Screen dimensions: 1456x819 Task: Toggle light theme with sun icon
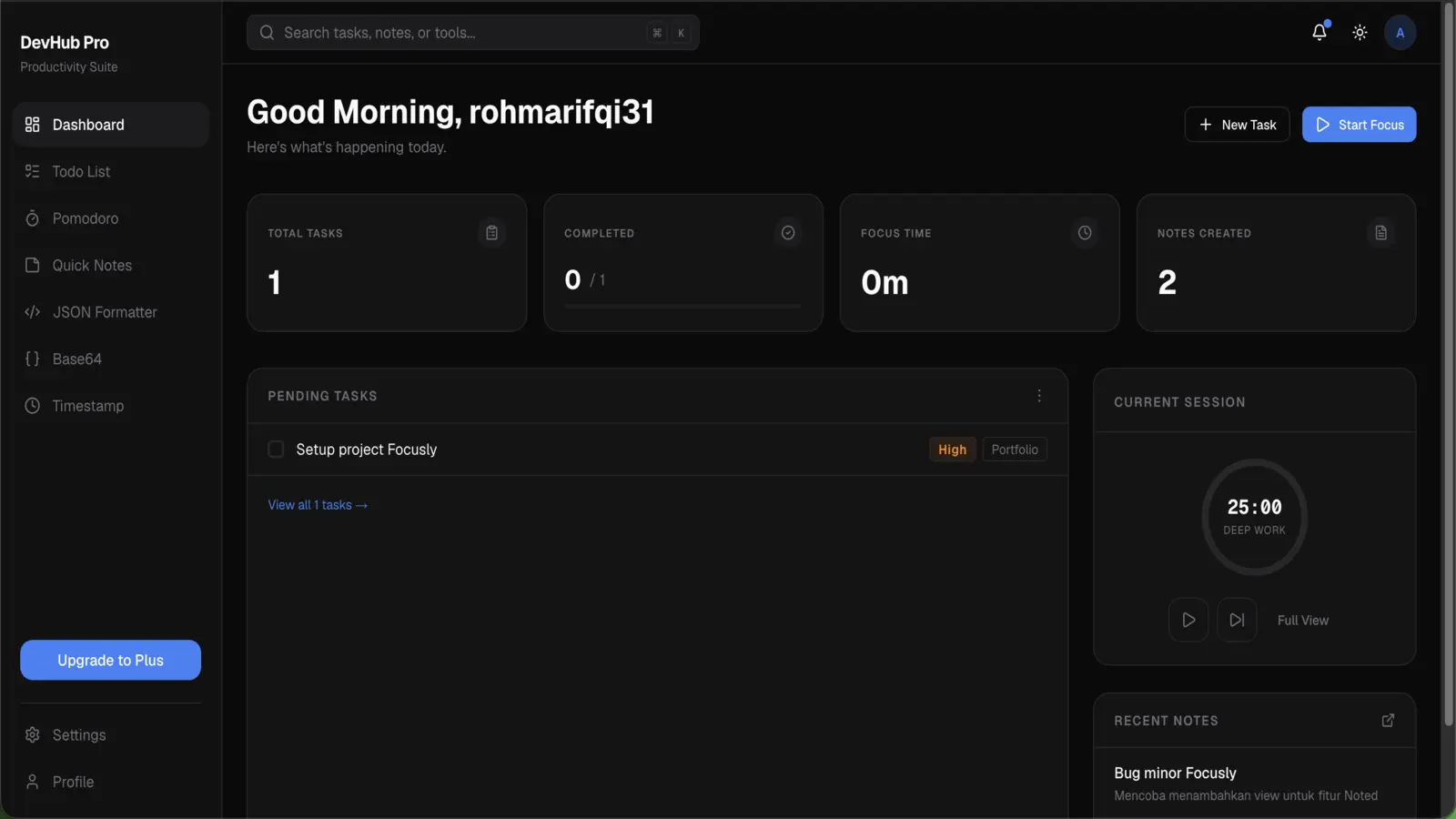pos(1360,33)
